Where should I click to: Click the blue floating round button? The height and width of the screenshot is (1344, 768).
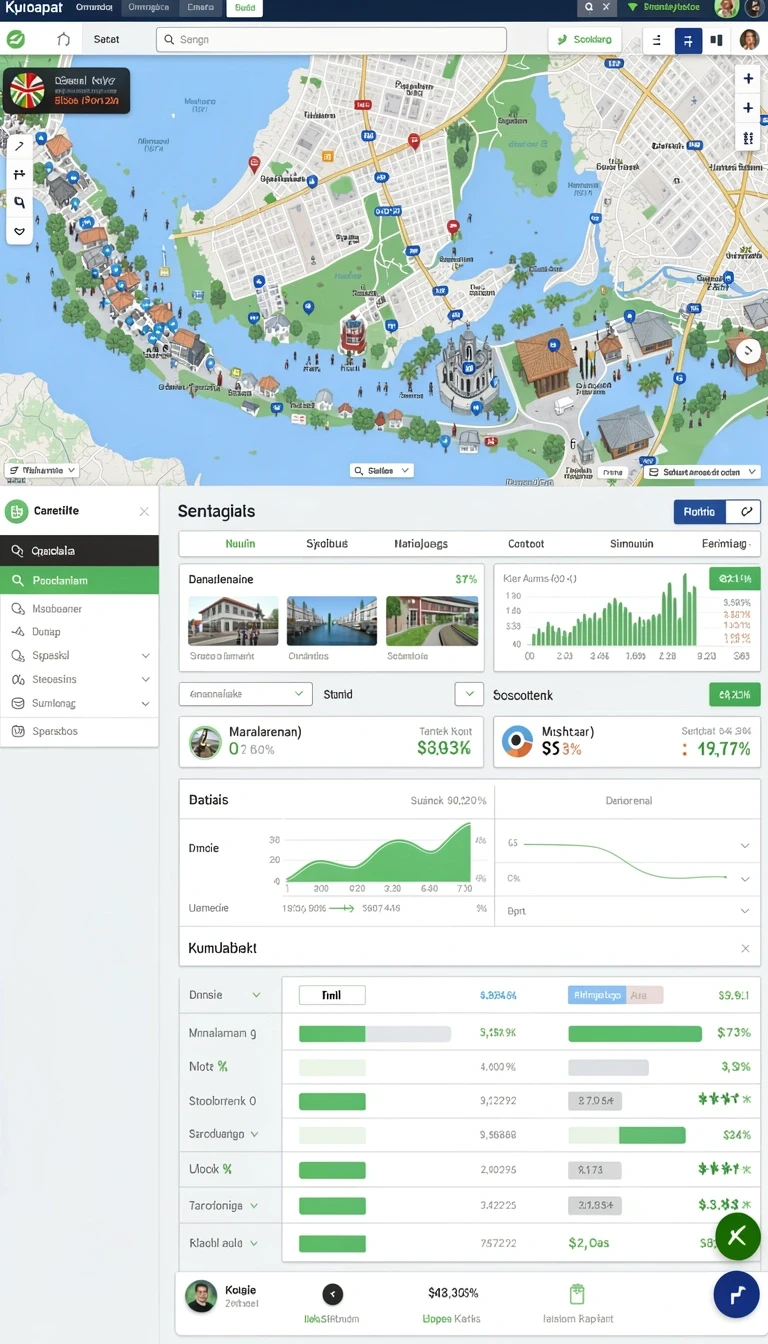[736, 1295]
